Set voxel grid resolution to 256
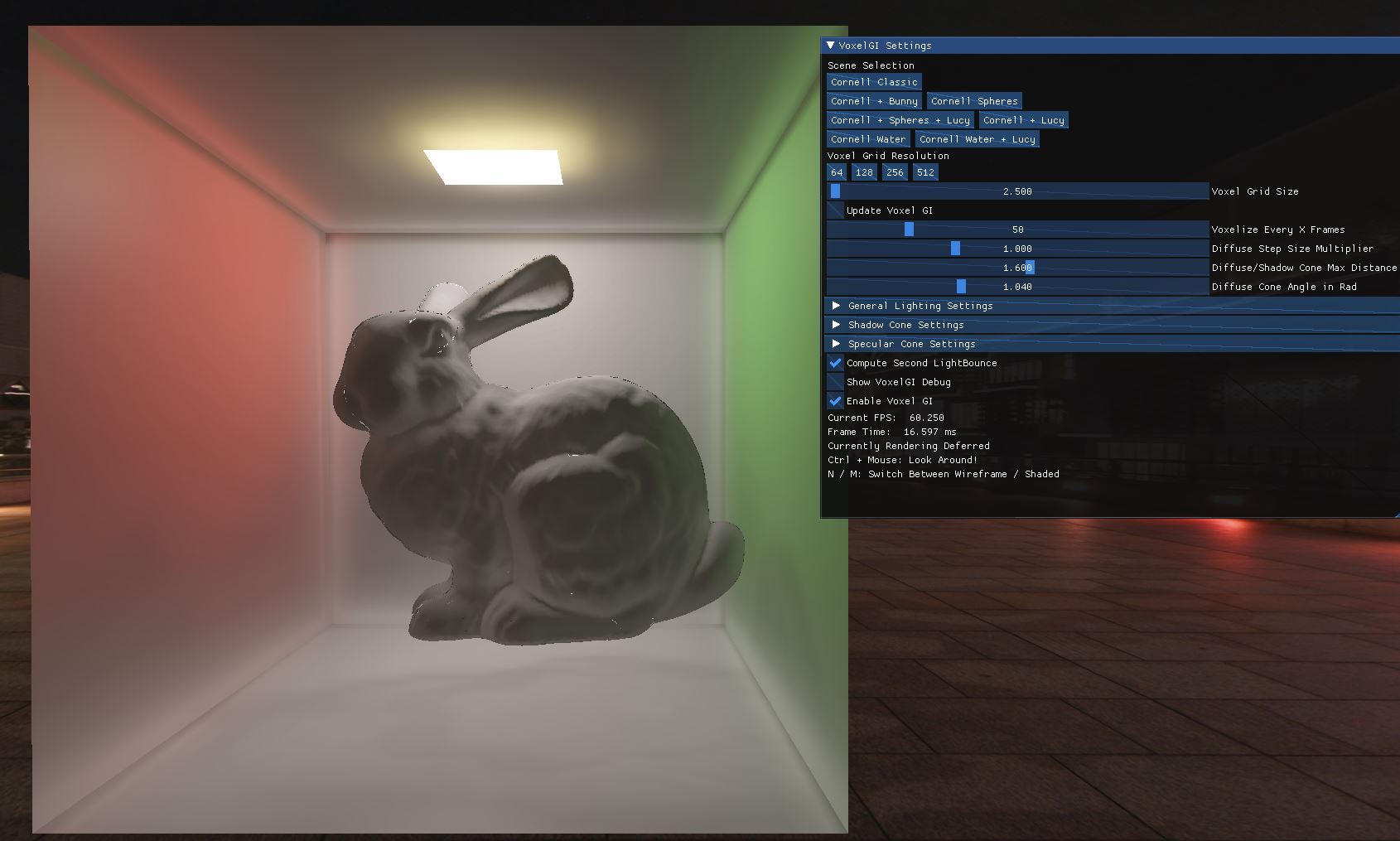 [x=895, y=172]
